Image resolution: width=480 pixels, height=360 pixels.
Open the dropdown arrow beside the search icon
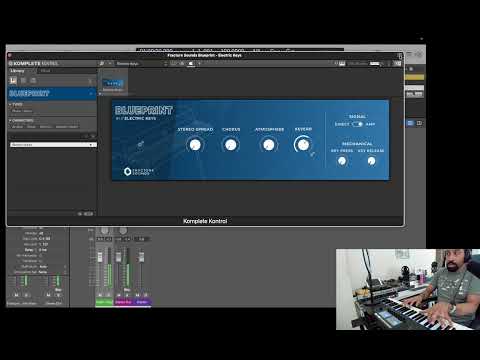coord(110,63)
